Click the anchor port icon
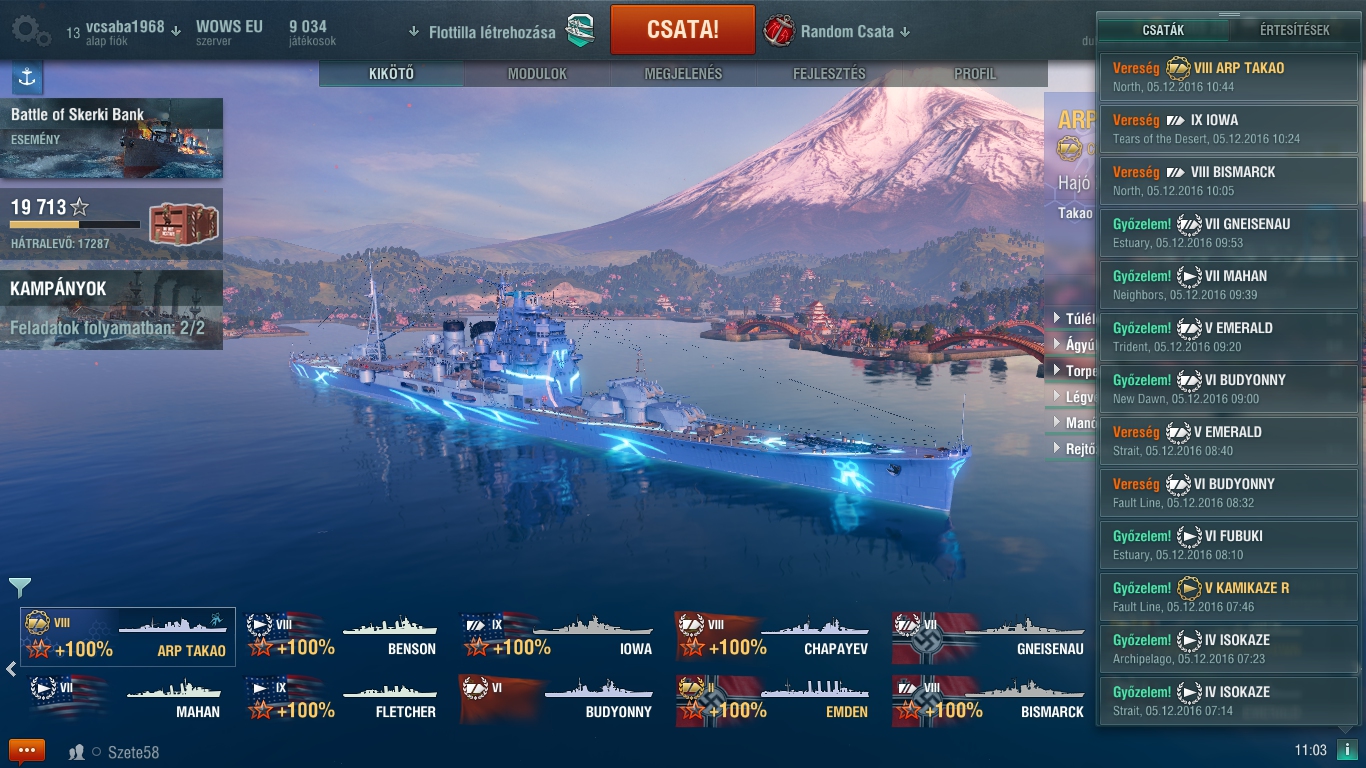Image resolution: width=1366 pixels, height=768 pixels. tap(27, 78)
